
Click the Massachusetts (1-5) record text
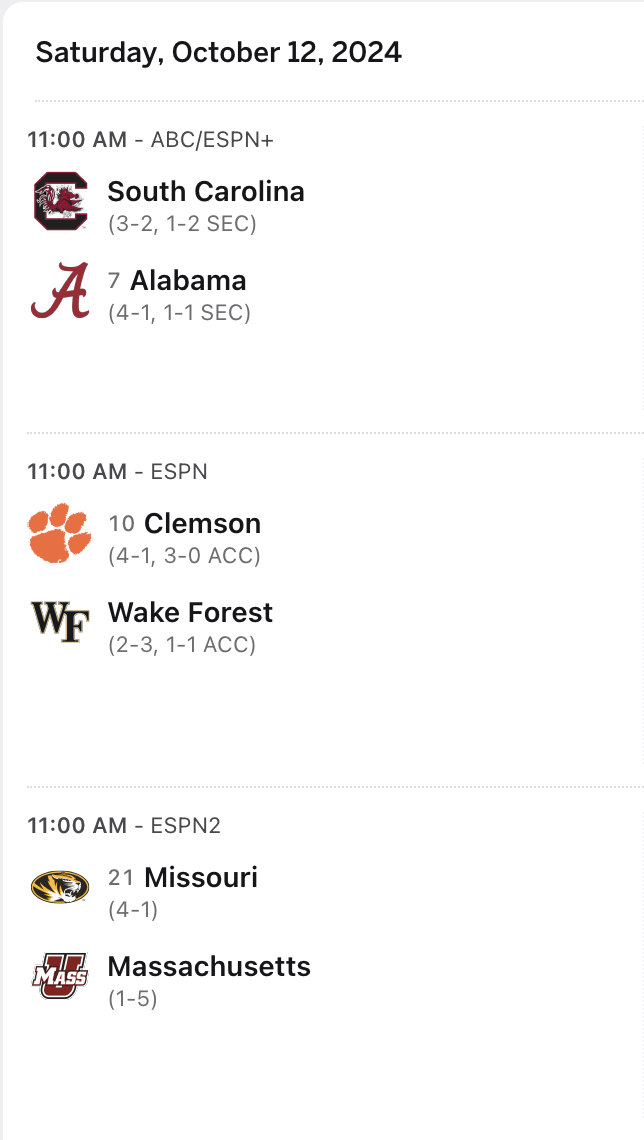[x=133, y=998]
